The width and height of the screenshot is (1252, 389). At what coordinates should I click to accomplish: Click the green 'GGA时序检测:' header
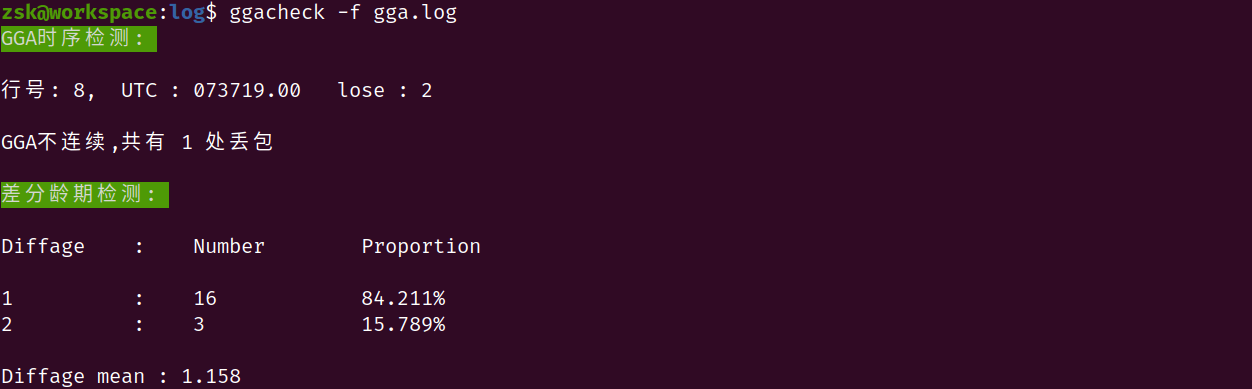click(79, 39)
